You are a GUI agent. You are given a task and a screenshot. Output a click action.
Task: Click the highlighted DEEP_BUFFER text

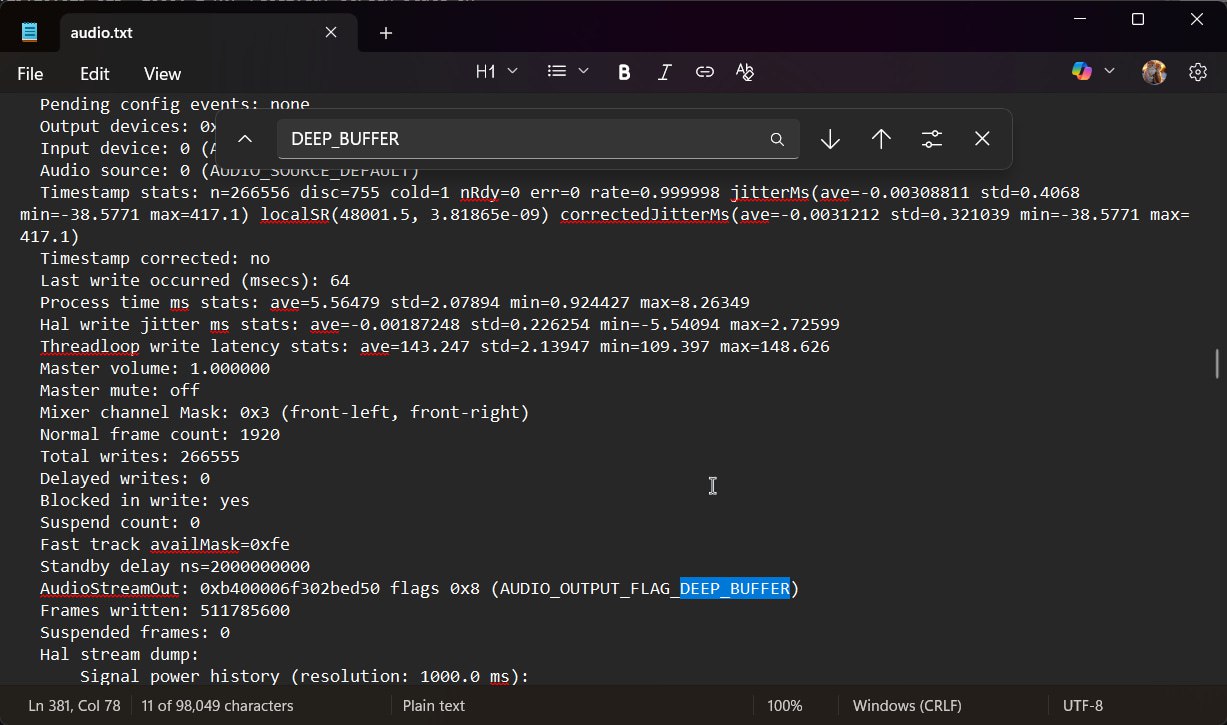[735, 588]
